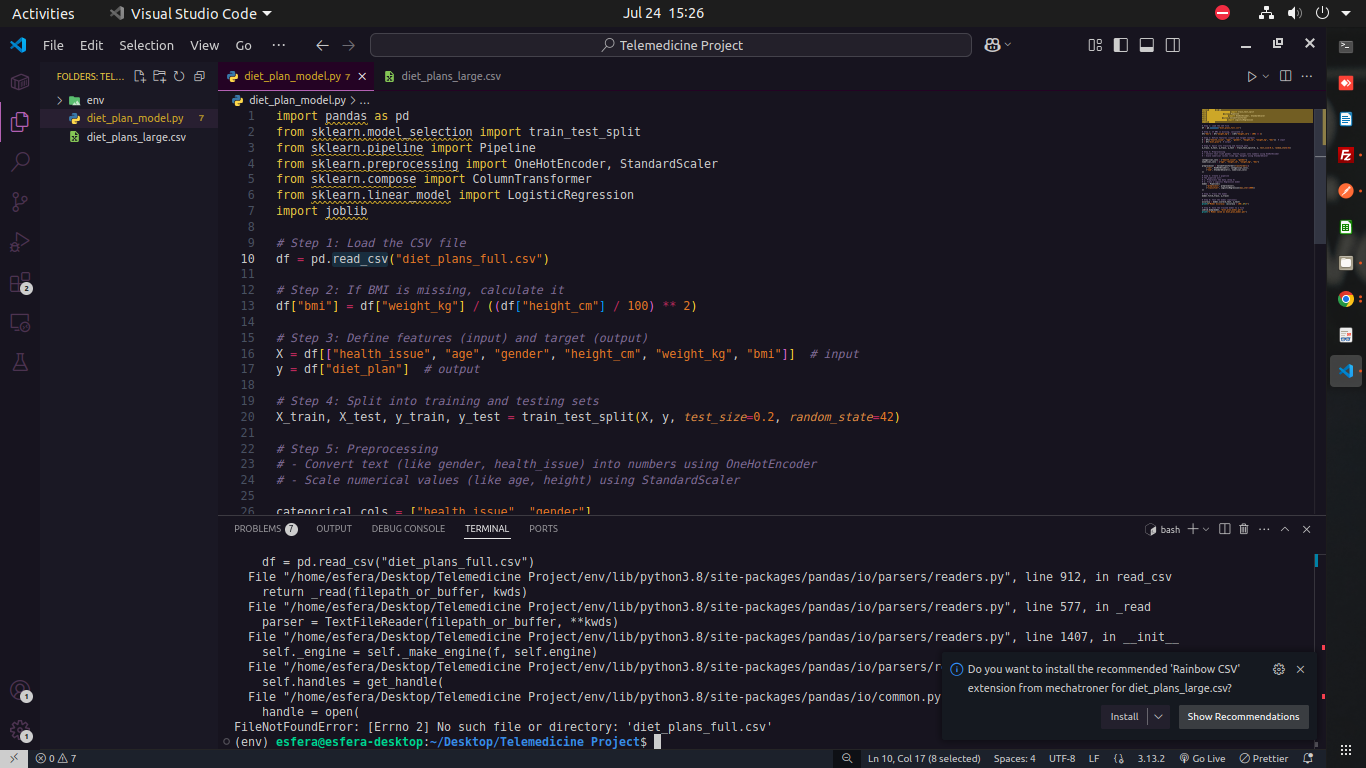
Task: Install the Rainbow CSV extension
Action: pos(1124,716)
